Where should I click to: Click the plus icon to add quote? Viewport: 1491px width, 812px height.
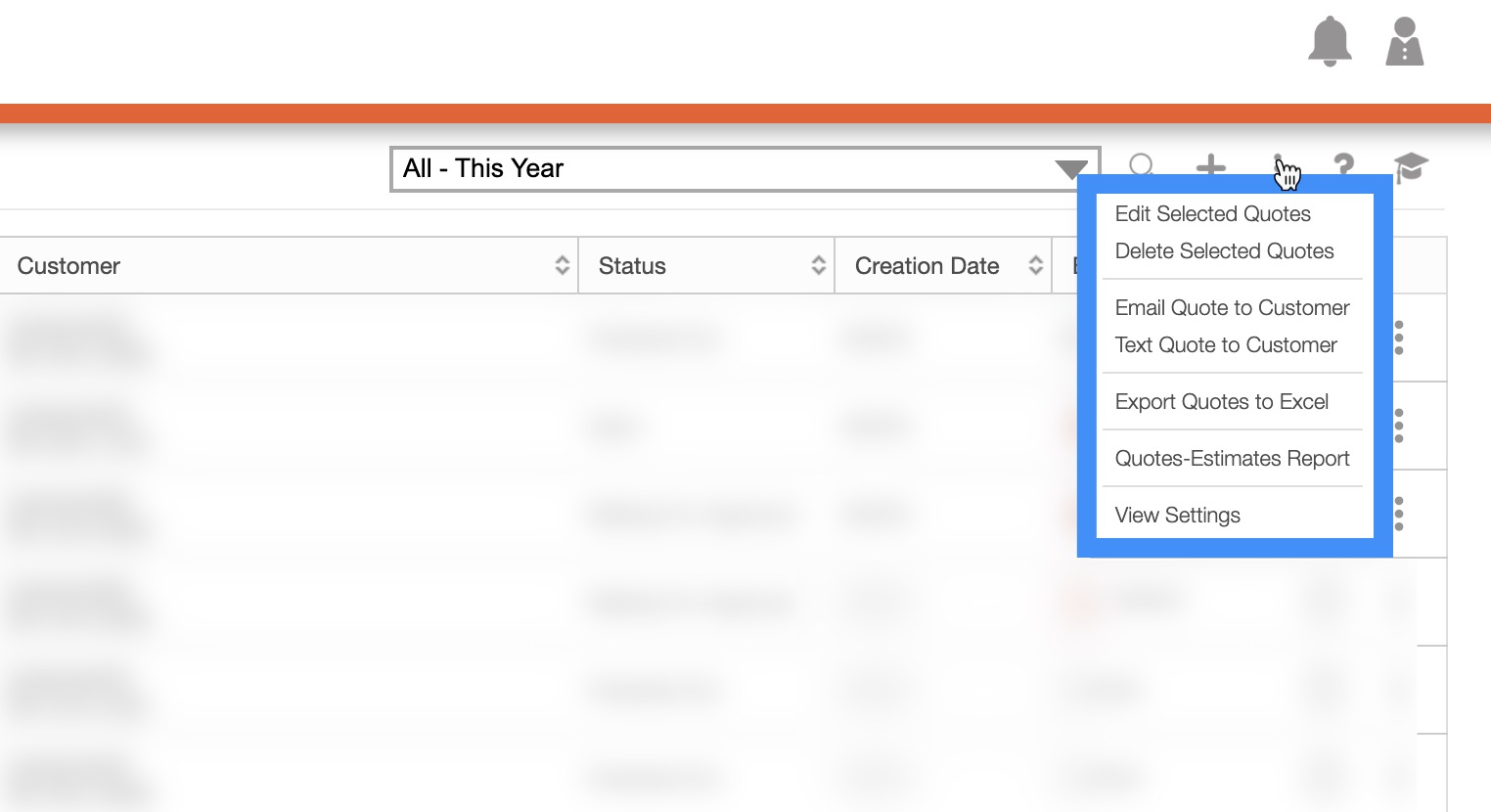coord(1210,165)
